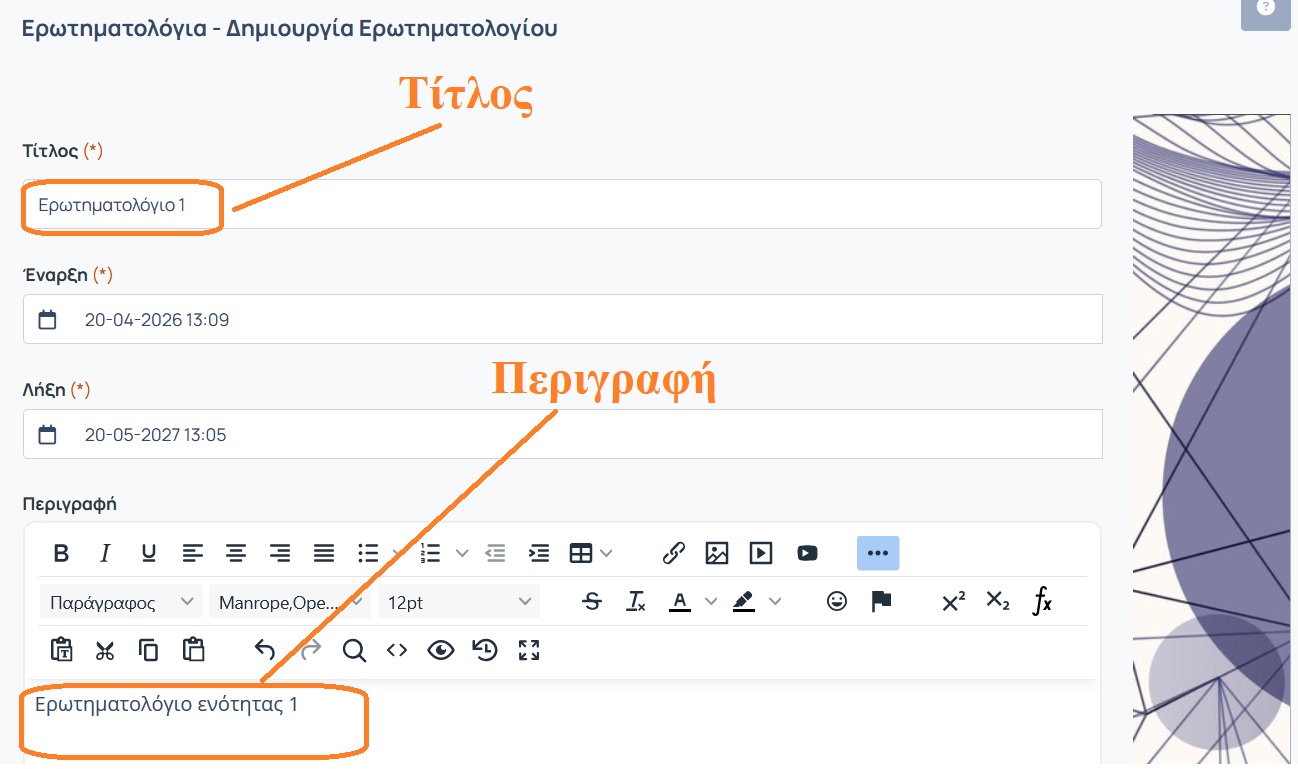Open the source code view
Viewport: 1298px width, 769px height.
pos(397,650)
